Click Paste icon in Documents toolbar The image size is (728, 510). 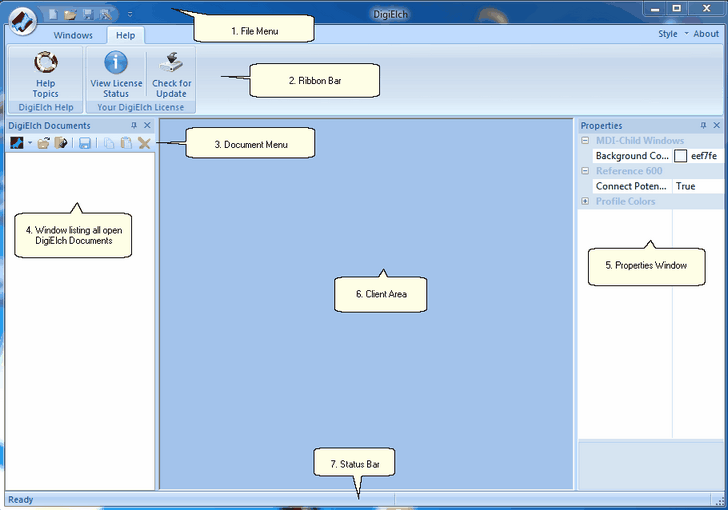point(126,143)
